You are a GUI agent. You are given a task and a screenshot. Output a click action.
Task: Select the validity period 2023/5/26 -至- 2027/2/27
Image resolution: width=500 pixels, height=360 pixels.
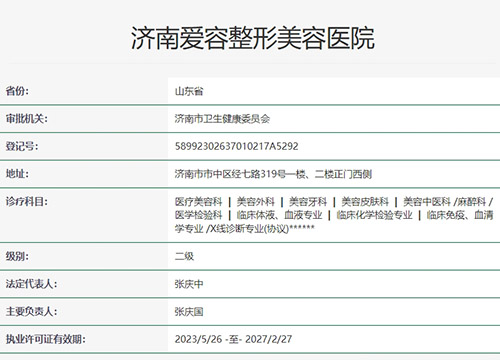tap(233, 339)
